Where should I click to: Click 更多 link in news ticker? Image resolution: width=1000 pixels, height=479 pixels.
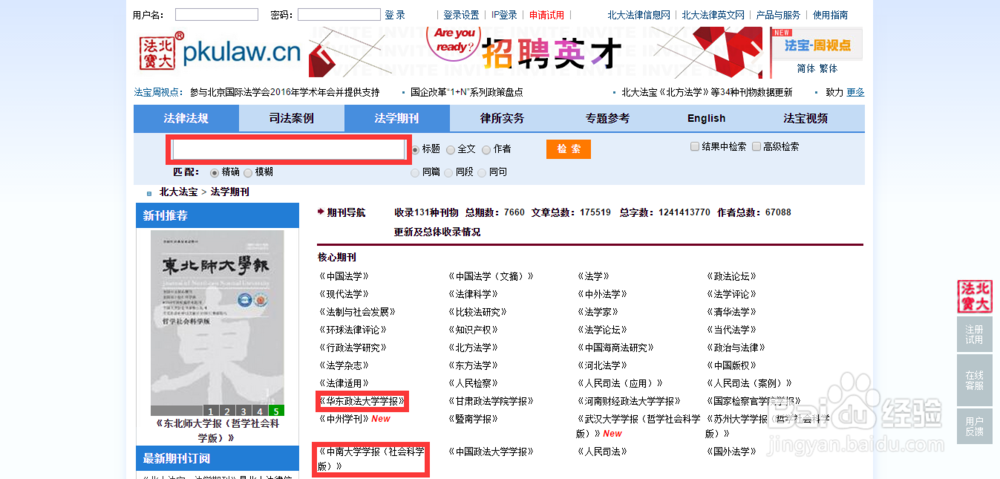855,92
